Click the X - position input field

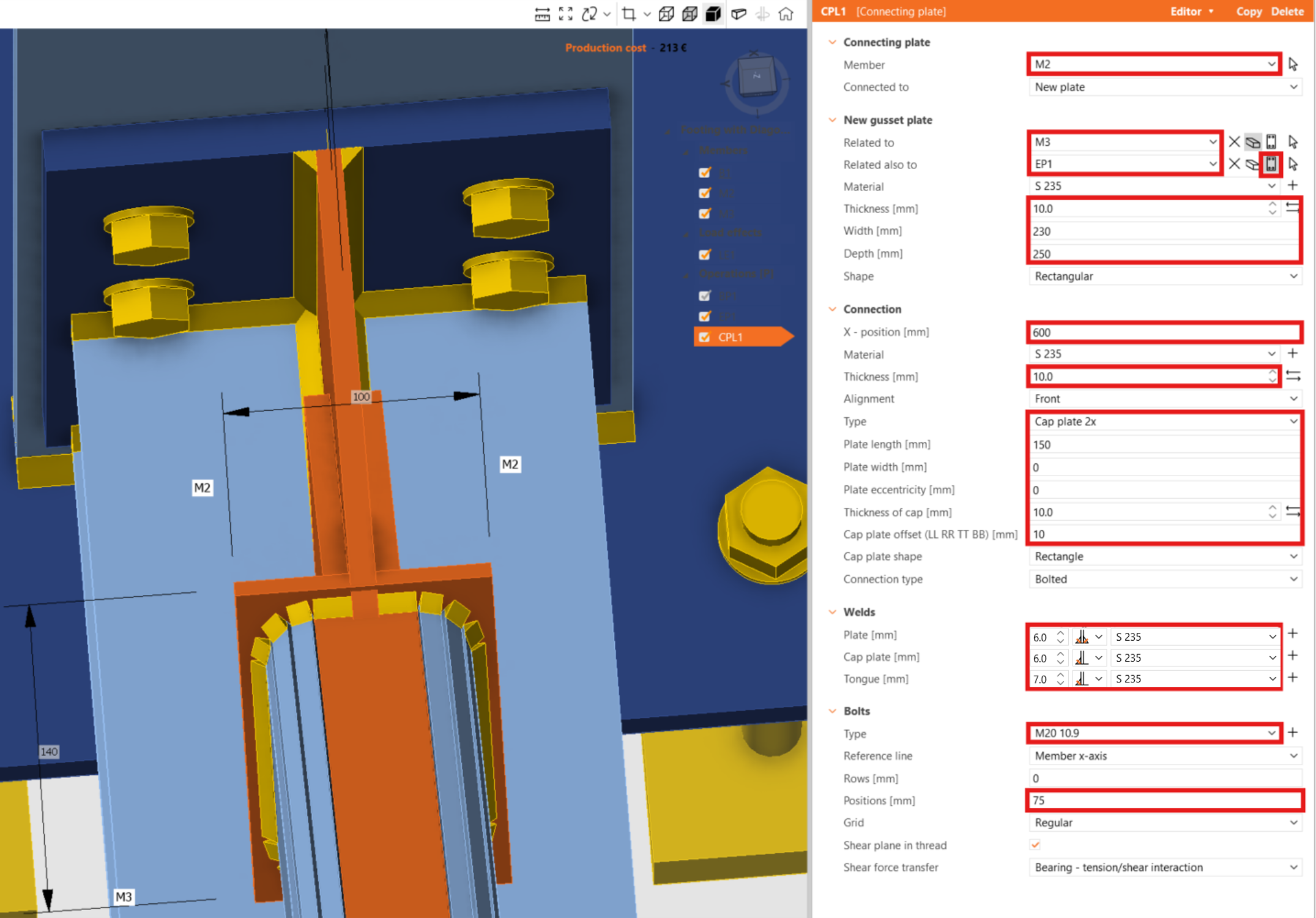pyautogui.click(x=1164, y=332)
